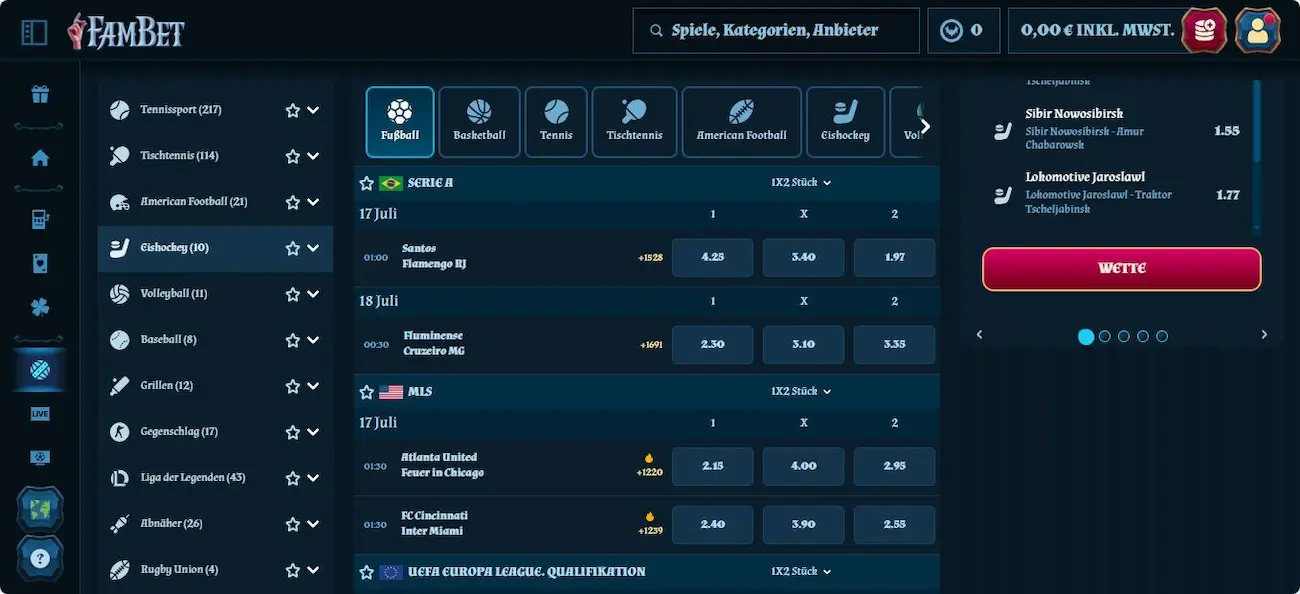Focus the Spiele, Kategorien, Anbieter search field
The width and height of the screenshot is (1300, 594).
(x=776, y=31)
